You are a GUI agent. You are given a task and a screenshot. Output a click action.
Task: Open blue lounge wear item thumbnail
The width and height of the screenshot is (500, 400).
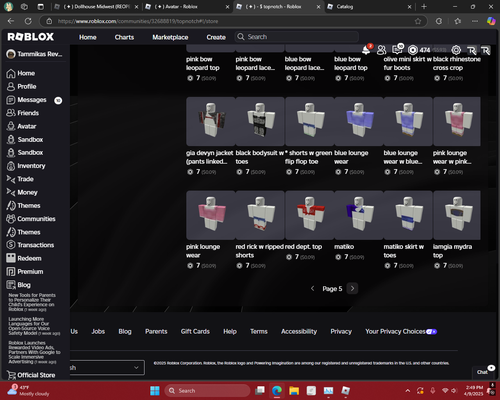pyautogui.click(x=359, y=121)
